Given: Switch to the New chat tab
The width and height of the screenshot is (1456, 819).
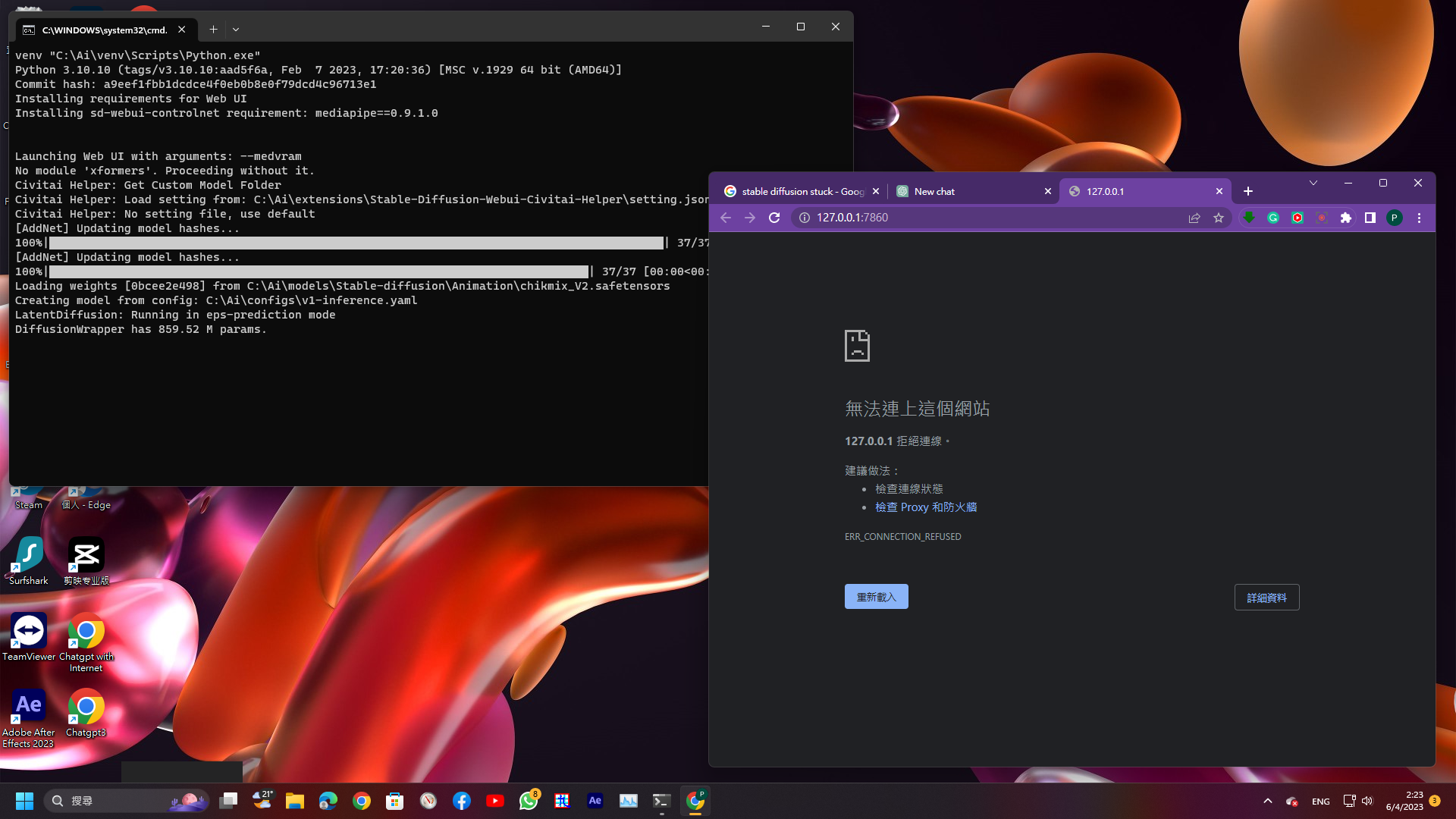Looking at the screenshot, I should click(x=963, y=191).
